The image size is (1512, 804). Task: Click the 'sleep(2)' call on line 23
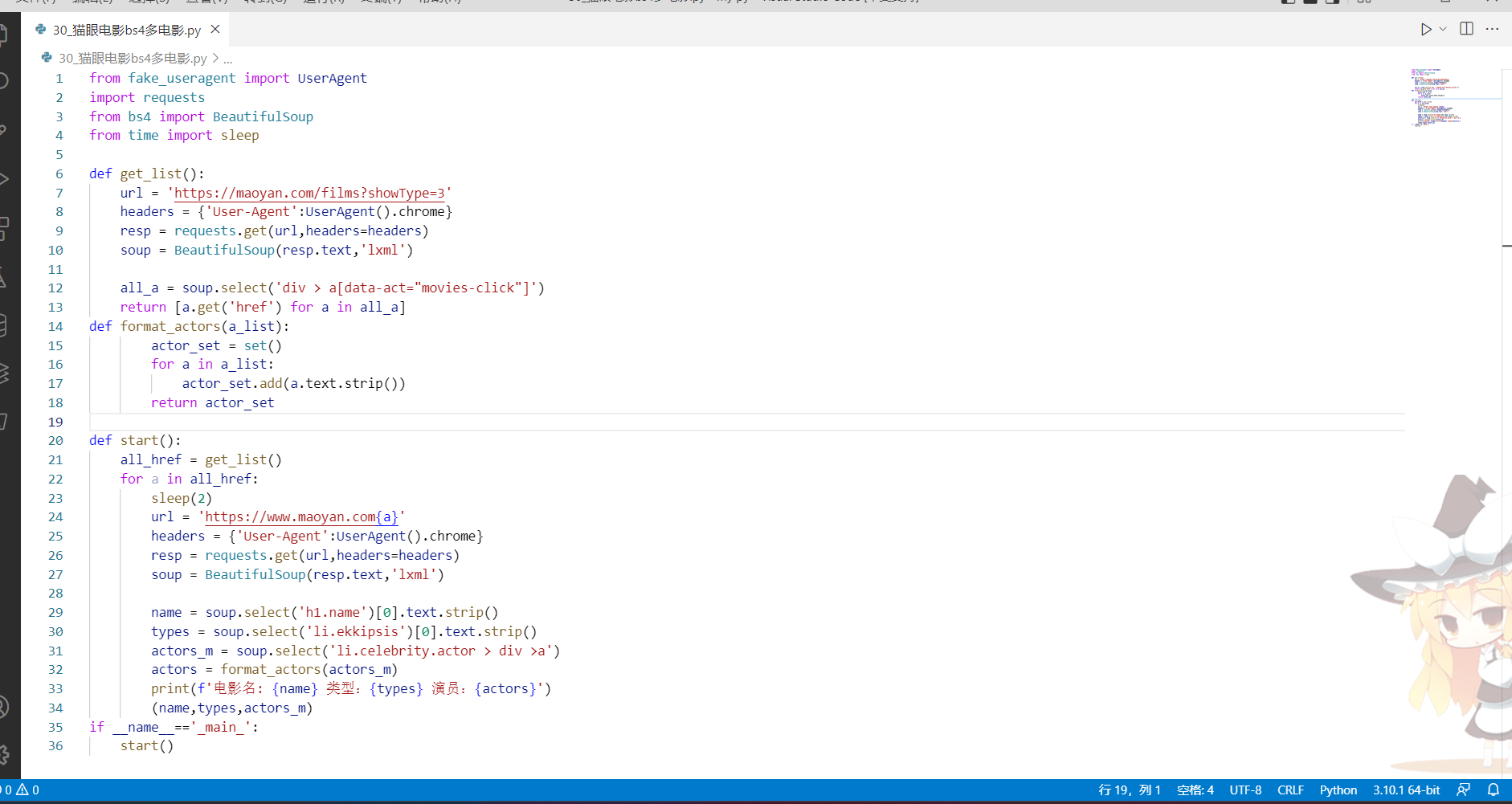click(182, 498)
